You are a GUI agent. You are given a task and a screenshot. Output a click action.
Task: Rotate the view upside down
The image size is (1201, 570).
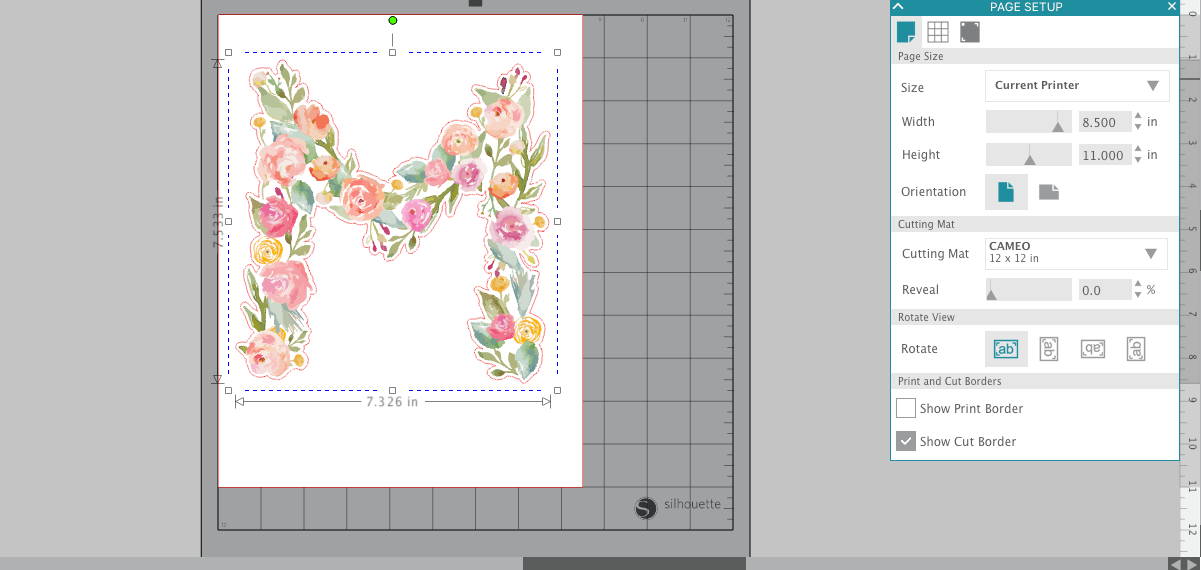[1092, 349]
